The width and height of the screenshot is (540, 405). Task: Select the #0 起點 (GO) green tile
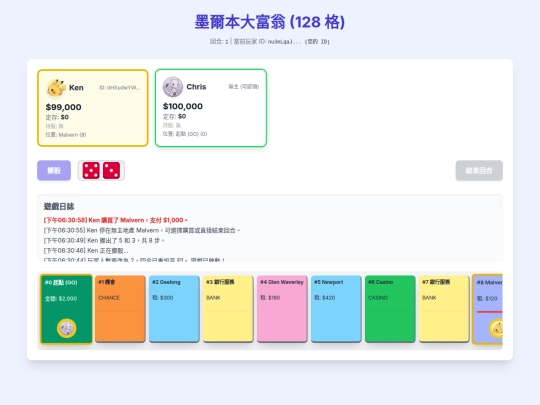(66, 309)
